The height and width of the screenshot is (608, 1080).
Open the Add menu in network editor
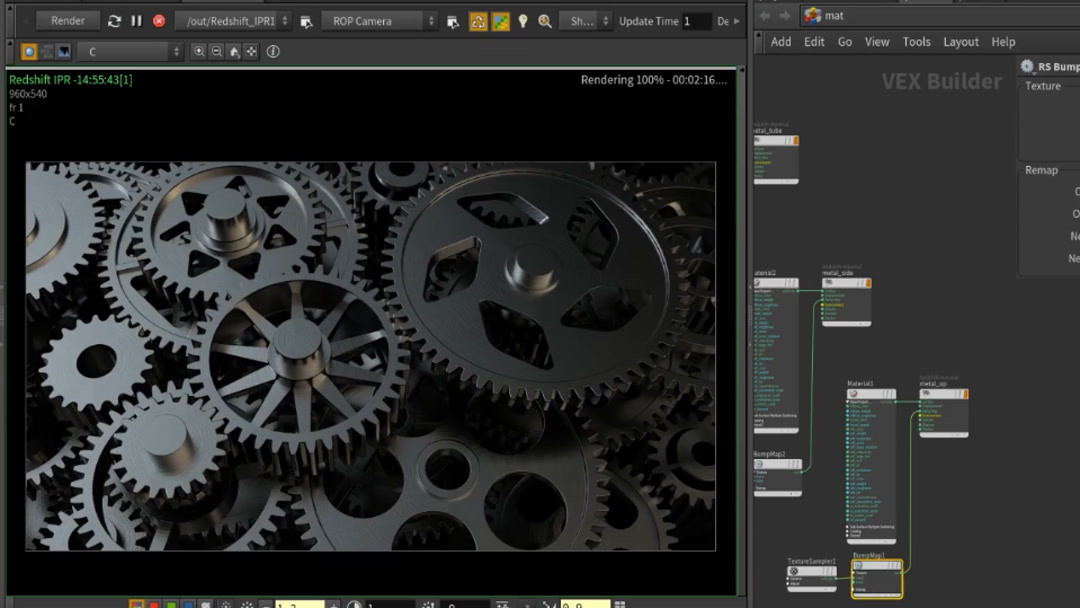pos(781,42)
